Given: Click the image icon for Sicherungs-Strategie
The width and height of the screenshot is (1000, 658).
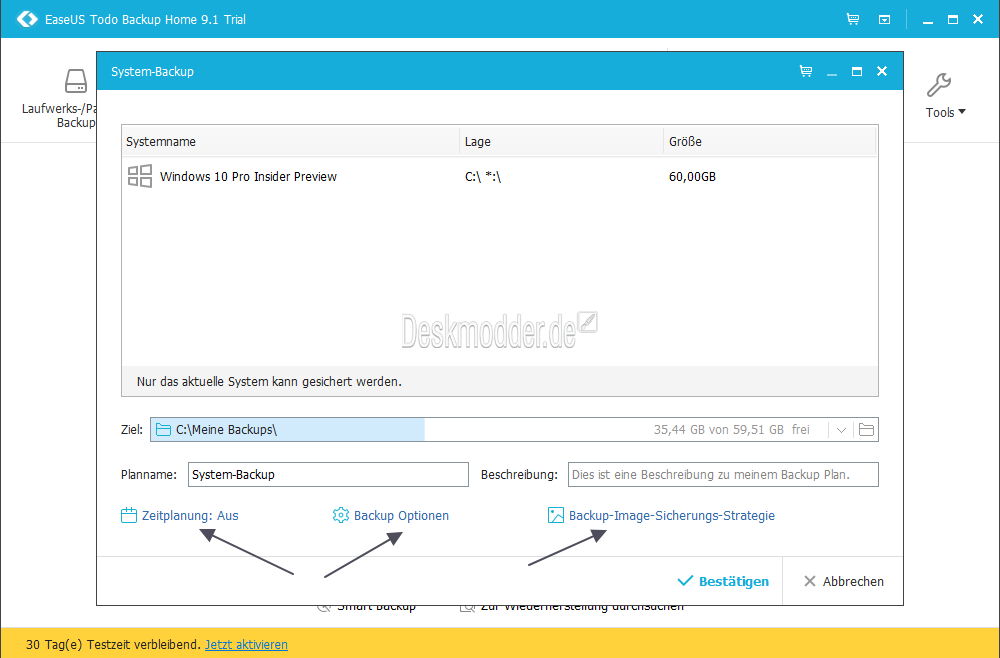Looking at the screenshot, I should 555,515.
